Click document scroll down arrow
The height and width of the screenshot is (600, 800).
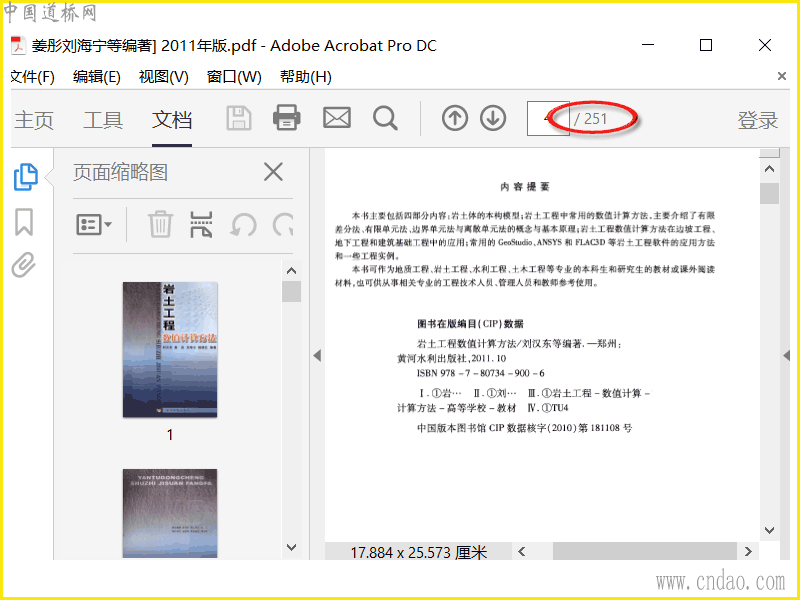tap(769, 531)
